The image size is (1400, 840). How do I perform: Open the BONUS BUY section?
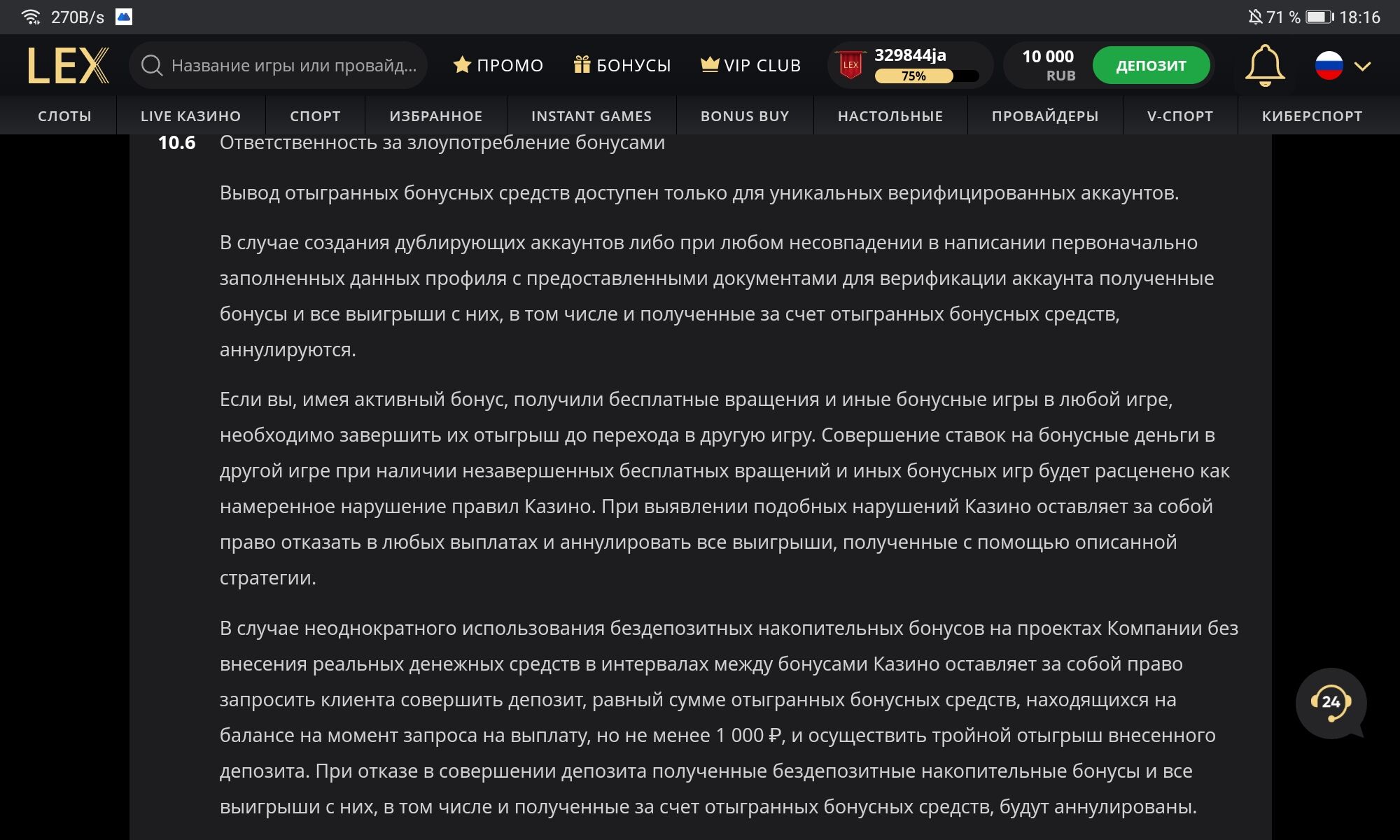coord(744,116)
